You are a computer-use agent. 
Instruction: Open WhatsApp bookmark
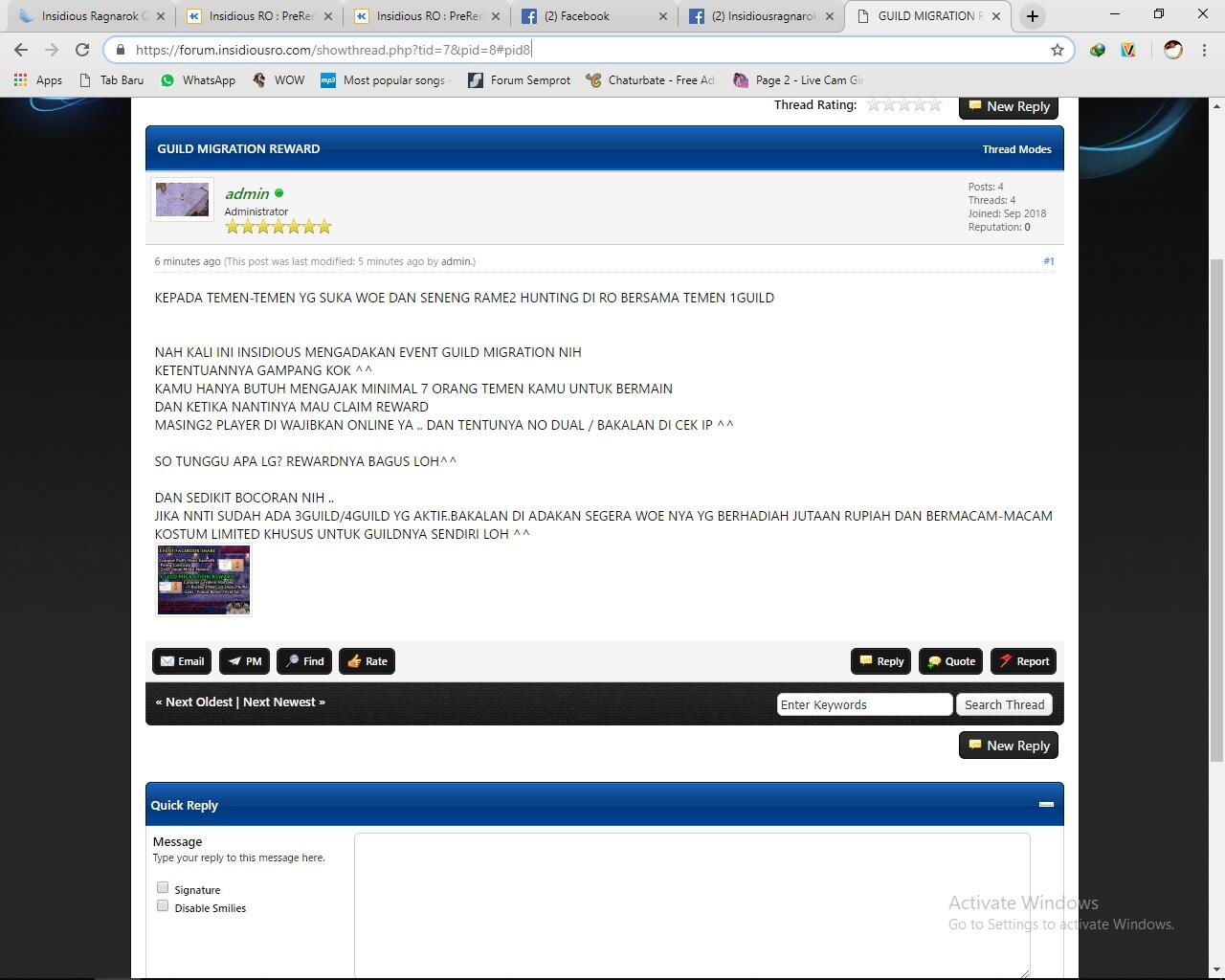pyautogui.click(x=198, y=80)
